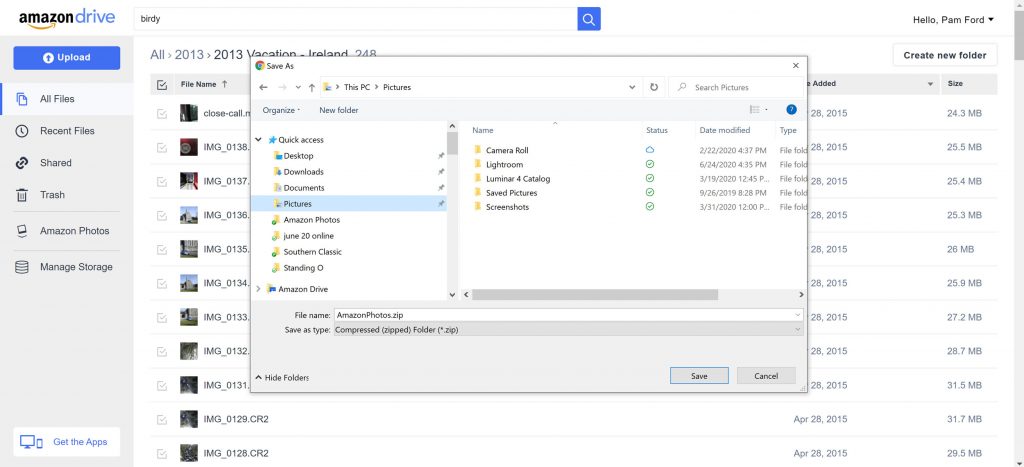
Task: Open Recent Files from the sidebar
Action: [67, 131]
